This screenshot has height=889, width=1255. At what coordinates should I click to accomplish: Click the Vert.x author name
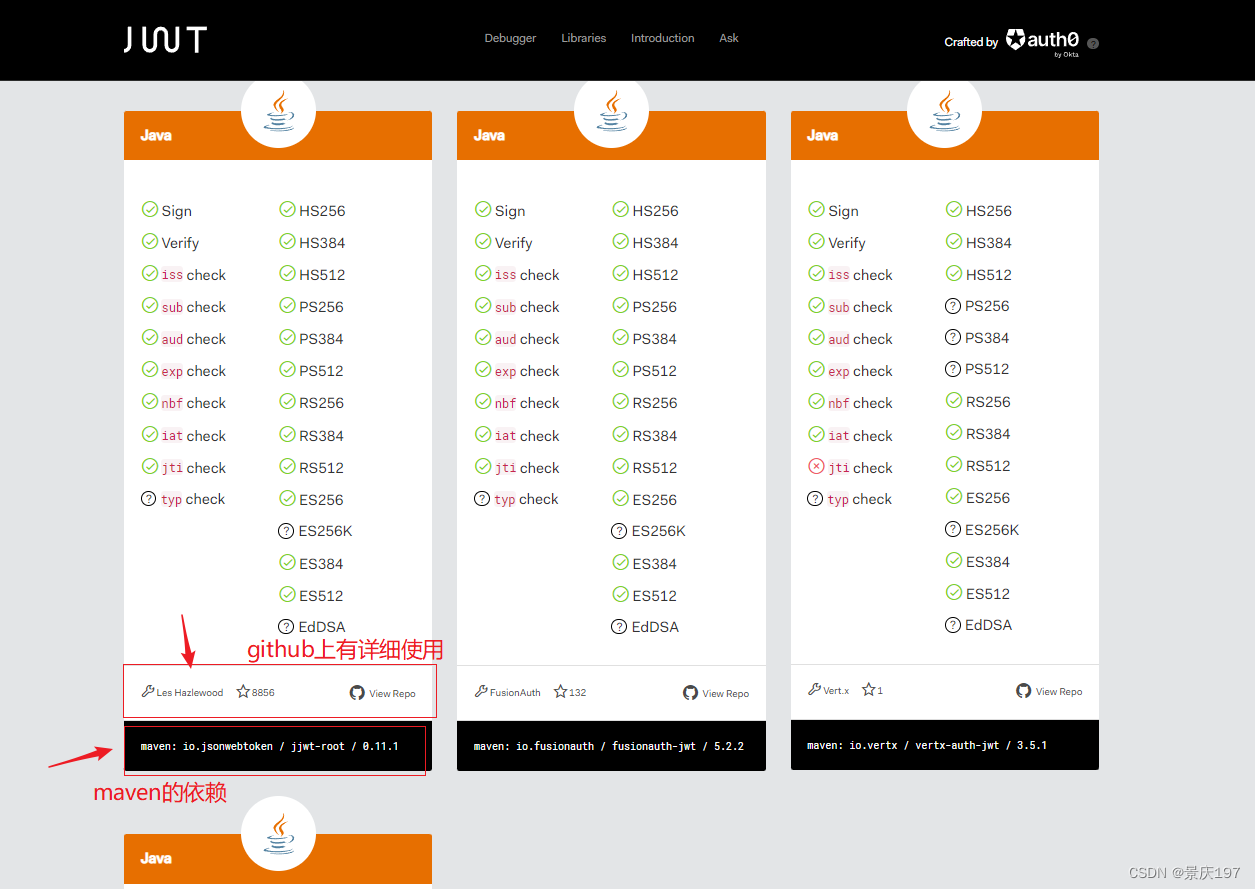click(836, 690)
